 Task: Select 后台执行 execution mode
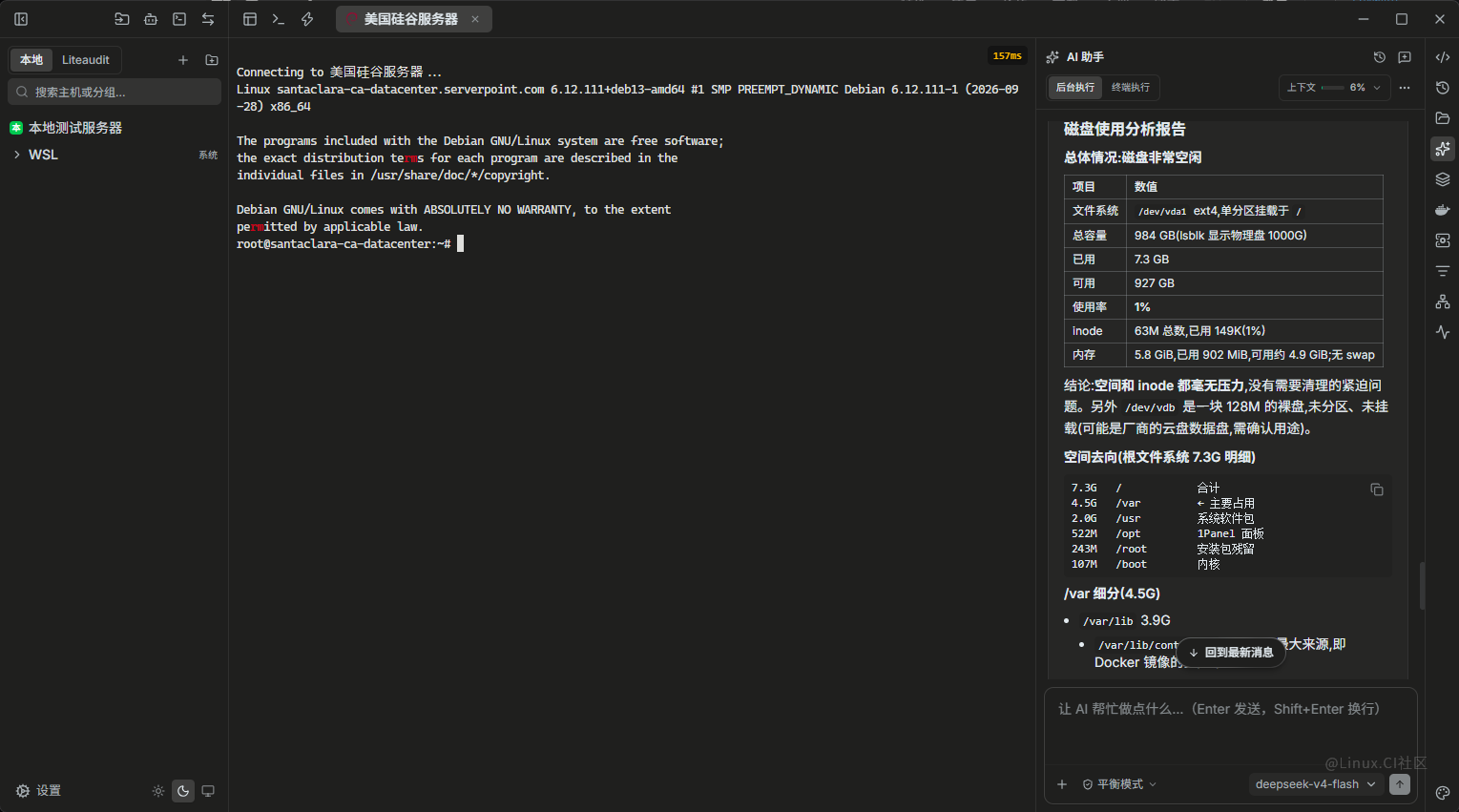click(1075, 88)
